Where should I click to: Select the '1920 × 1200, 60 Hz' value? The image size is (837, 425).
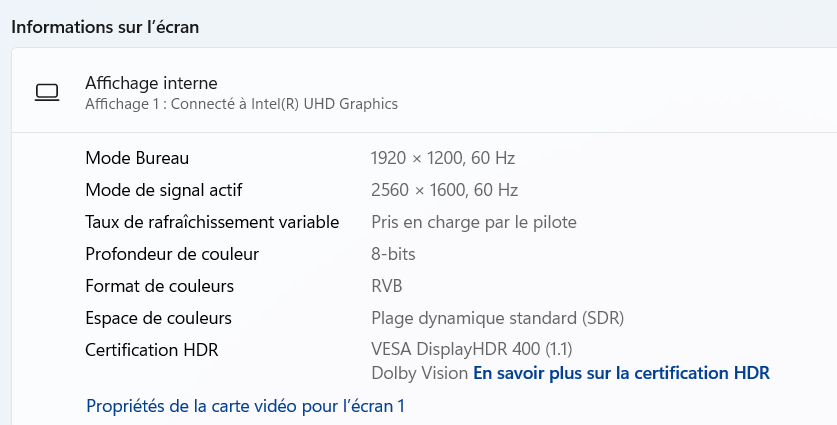tap(443, 158)
